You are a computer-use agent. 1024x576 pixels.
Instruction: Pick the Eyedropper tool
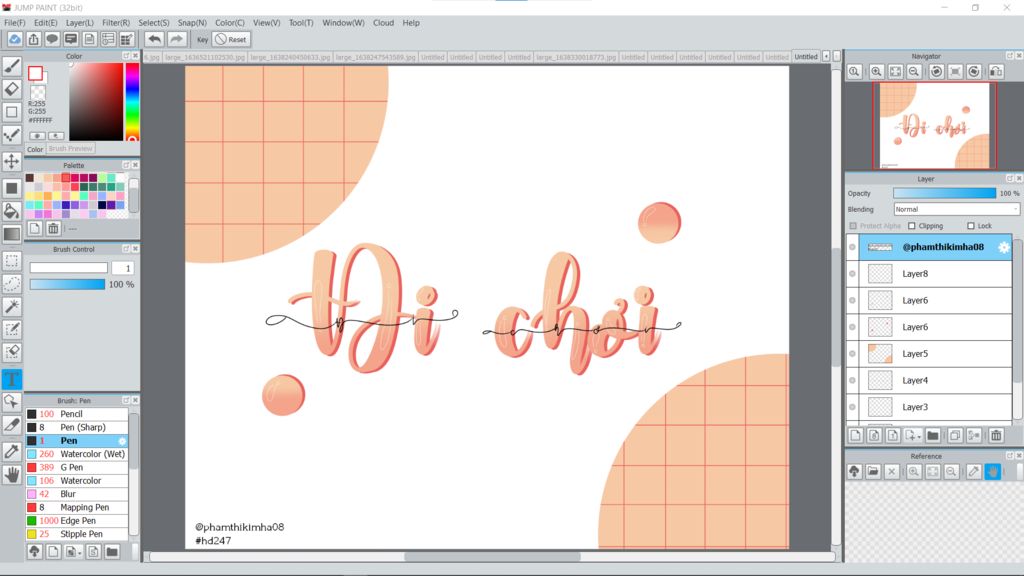pyautogui.click(x=12, y=451)
